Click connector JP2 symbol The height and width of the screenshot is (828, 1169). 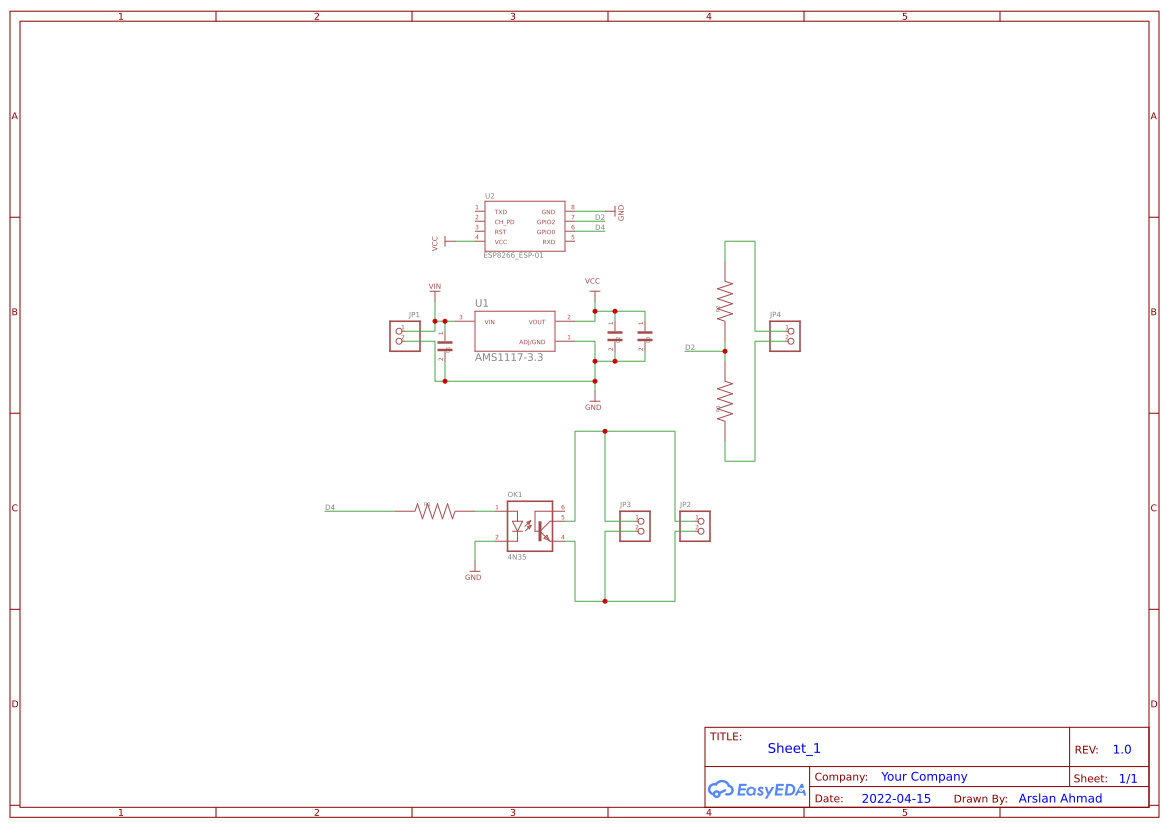coord(694,525)
